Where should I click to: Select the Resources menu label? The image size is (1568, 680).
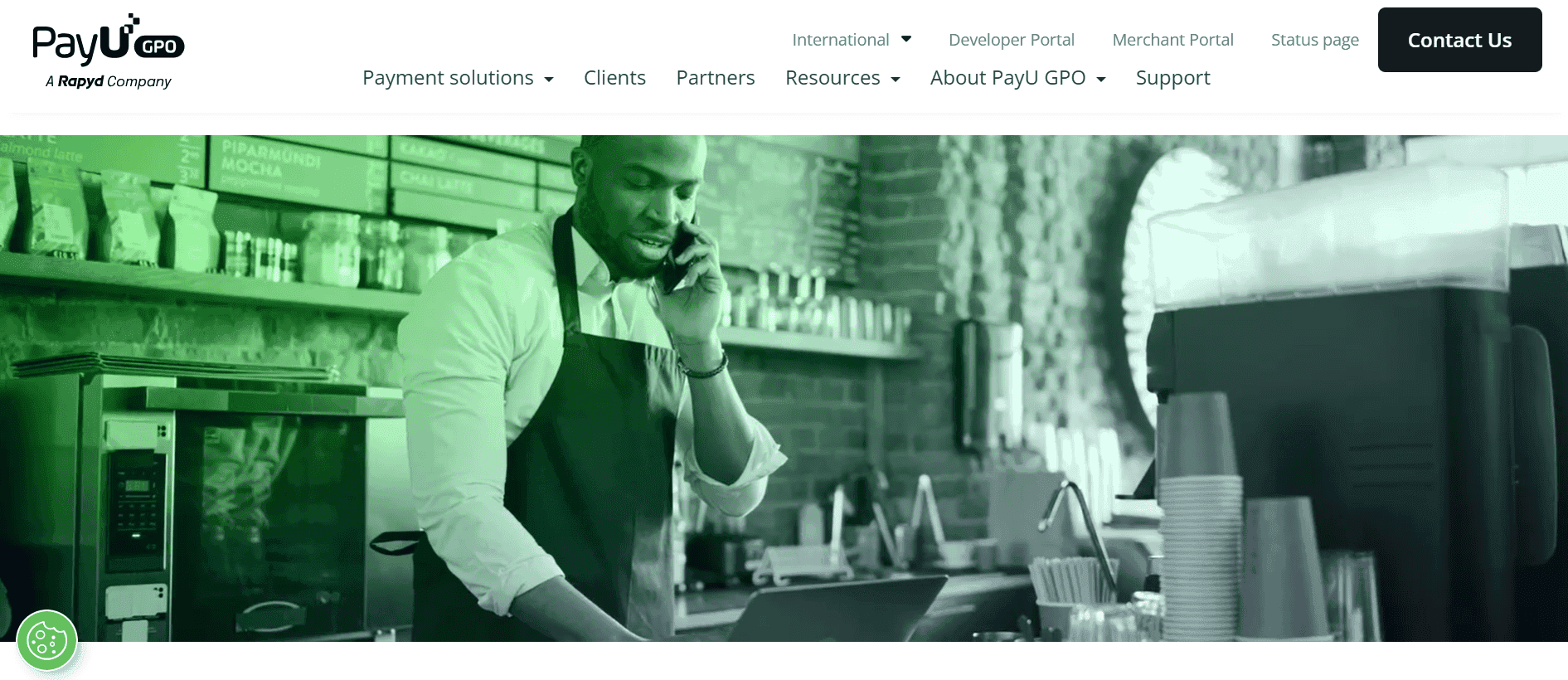[833, 78]
